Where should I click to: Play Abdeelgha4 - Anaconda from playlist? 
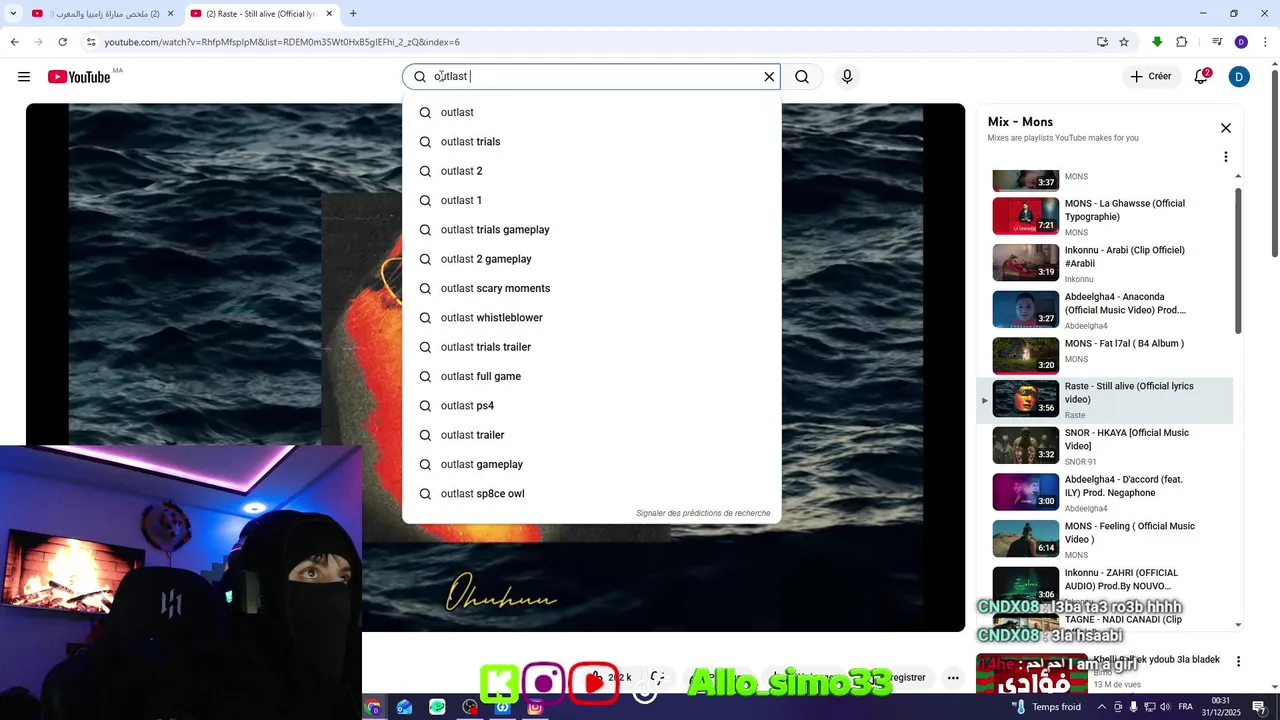coord(1105,310)
